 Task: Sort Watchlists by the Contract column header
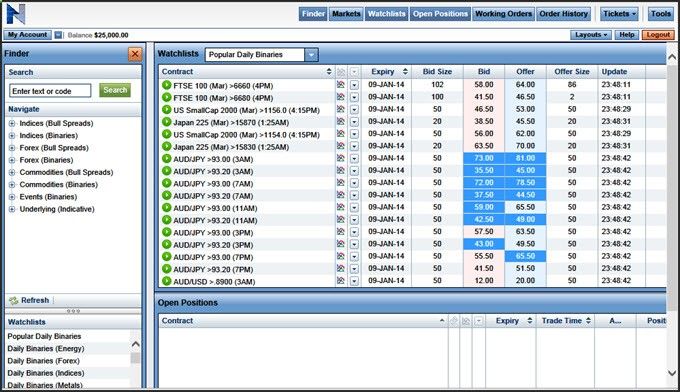tap(247, 72)
